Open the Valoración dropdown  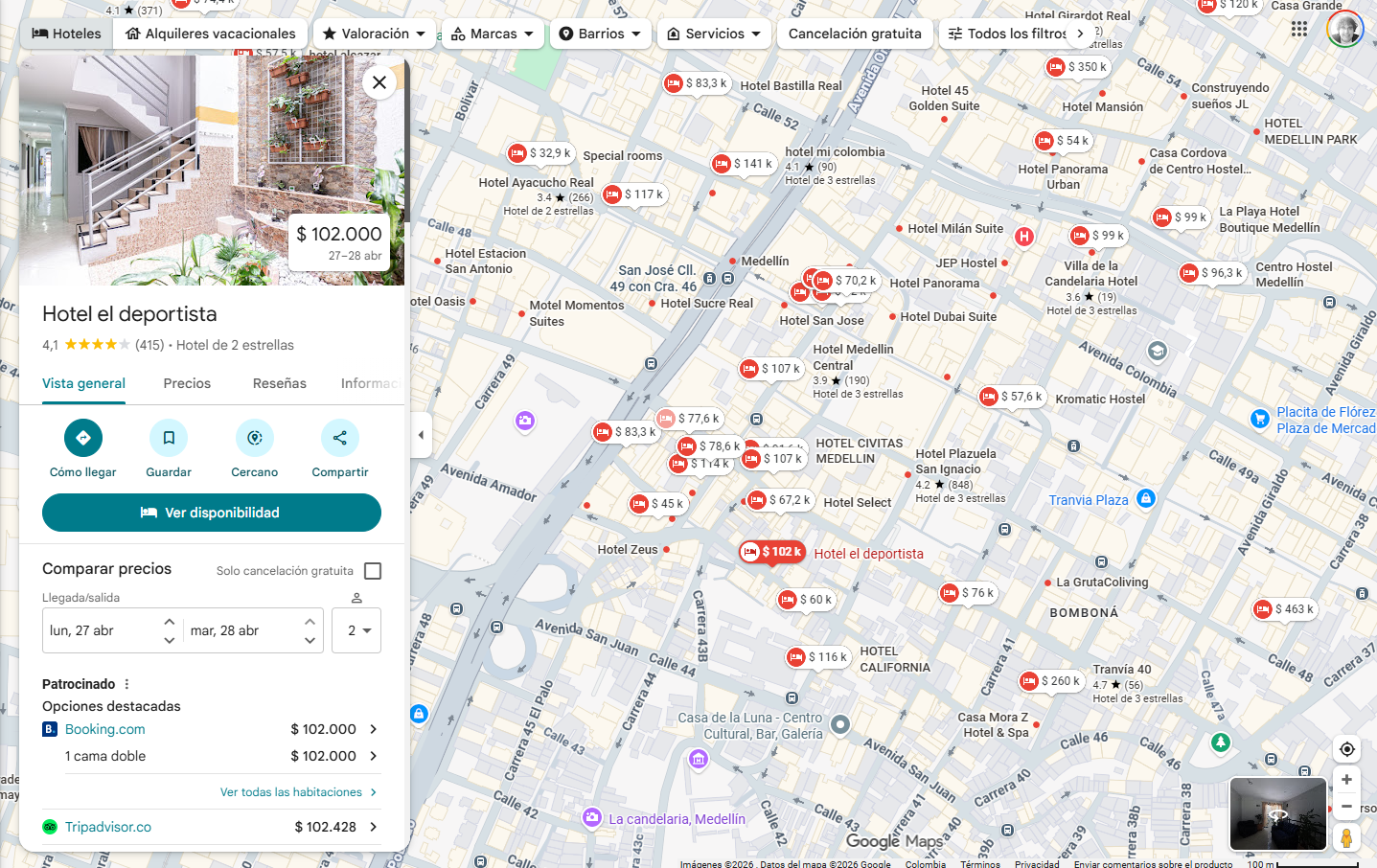click(x=374, y=33)
